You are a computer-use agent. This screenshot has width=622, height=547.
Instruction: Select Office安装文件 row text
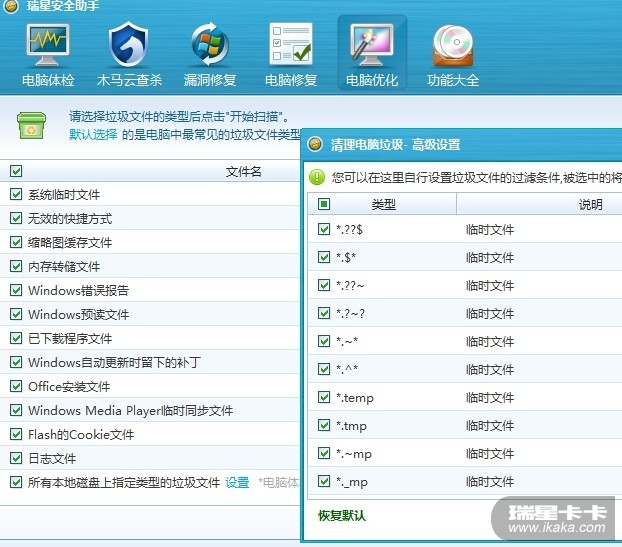[69, 386]
